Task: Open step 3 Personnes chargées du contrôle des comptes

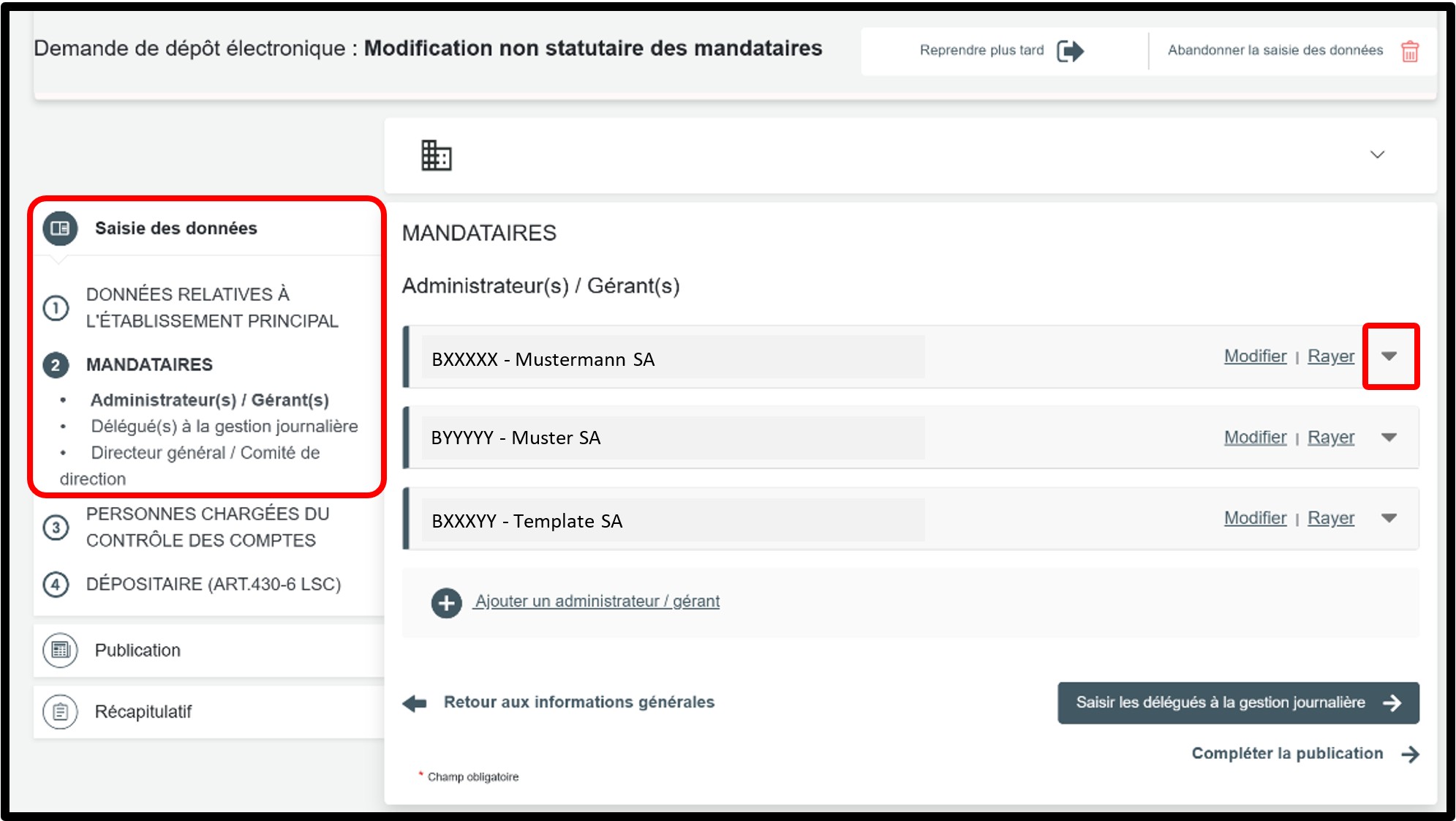Action: (x=207, y=527)
